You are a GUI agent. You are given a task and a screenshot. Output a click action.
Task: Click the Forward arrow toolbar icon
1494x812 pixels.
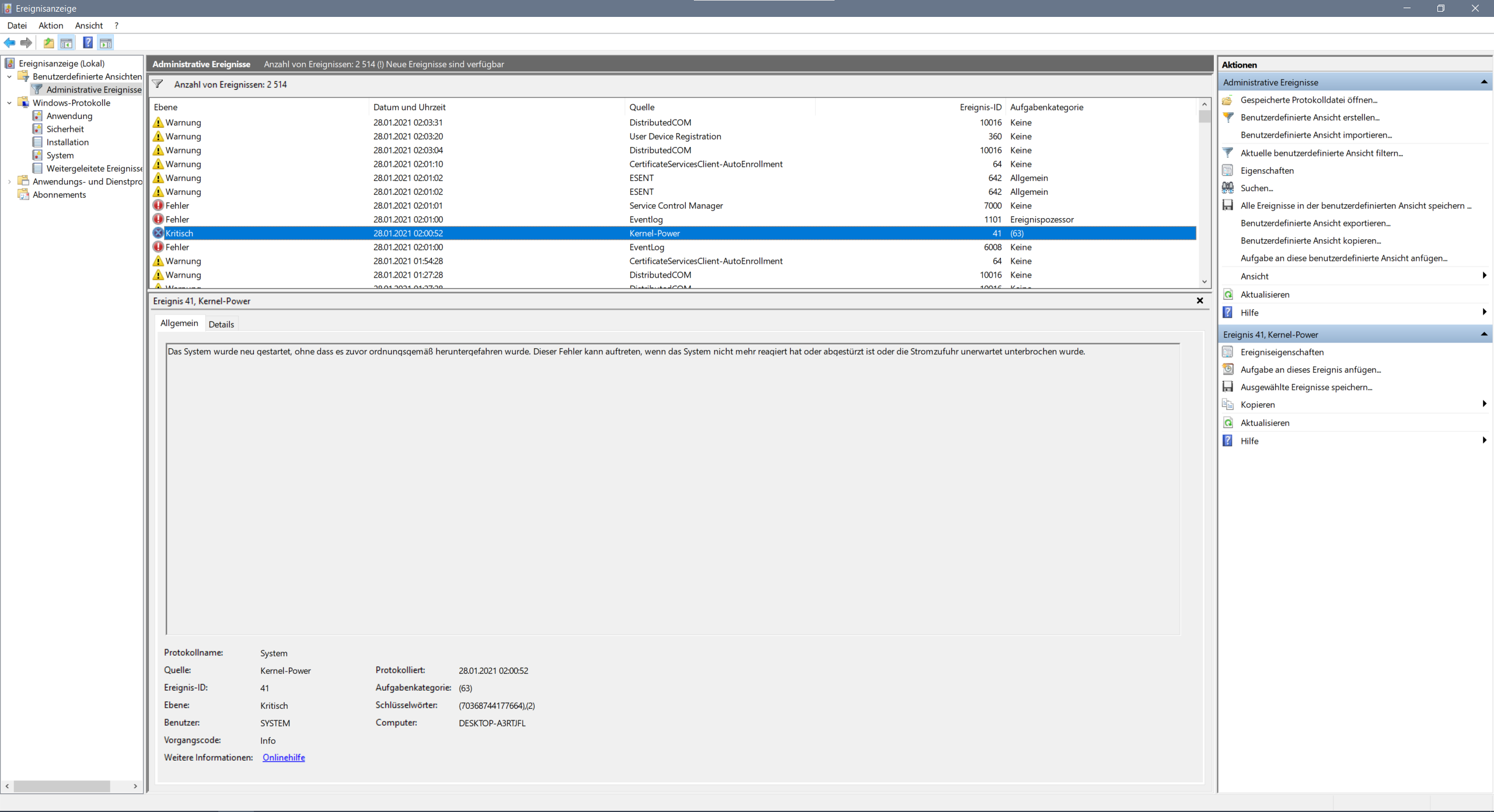[26, 43]
